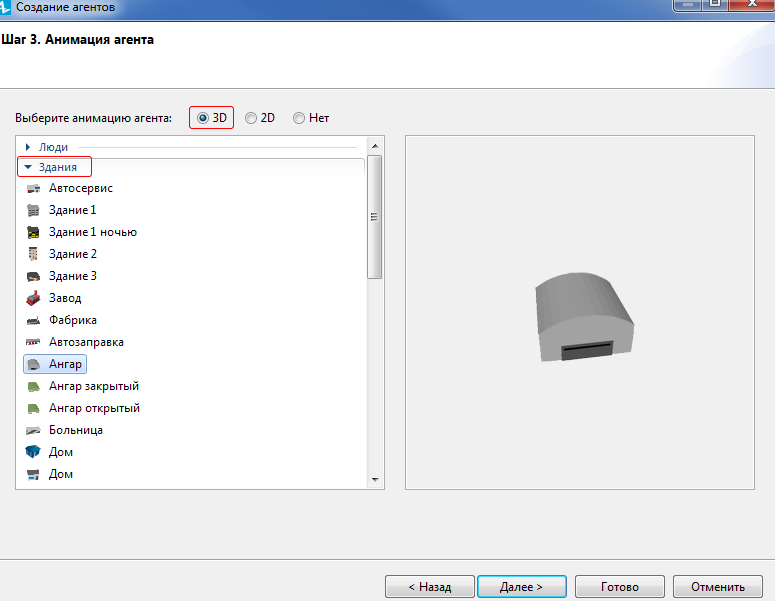The width and height of the screenshot is (775, 601).
Task: Switch animation type to 2D
Action: 251,118
